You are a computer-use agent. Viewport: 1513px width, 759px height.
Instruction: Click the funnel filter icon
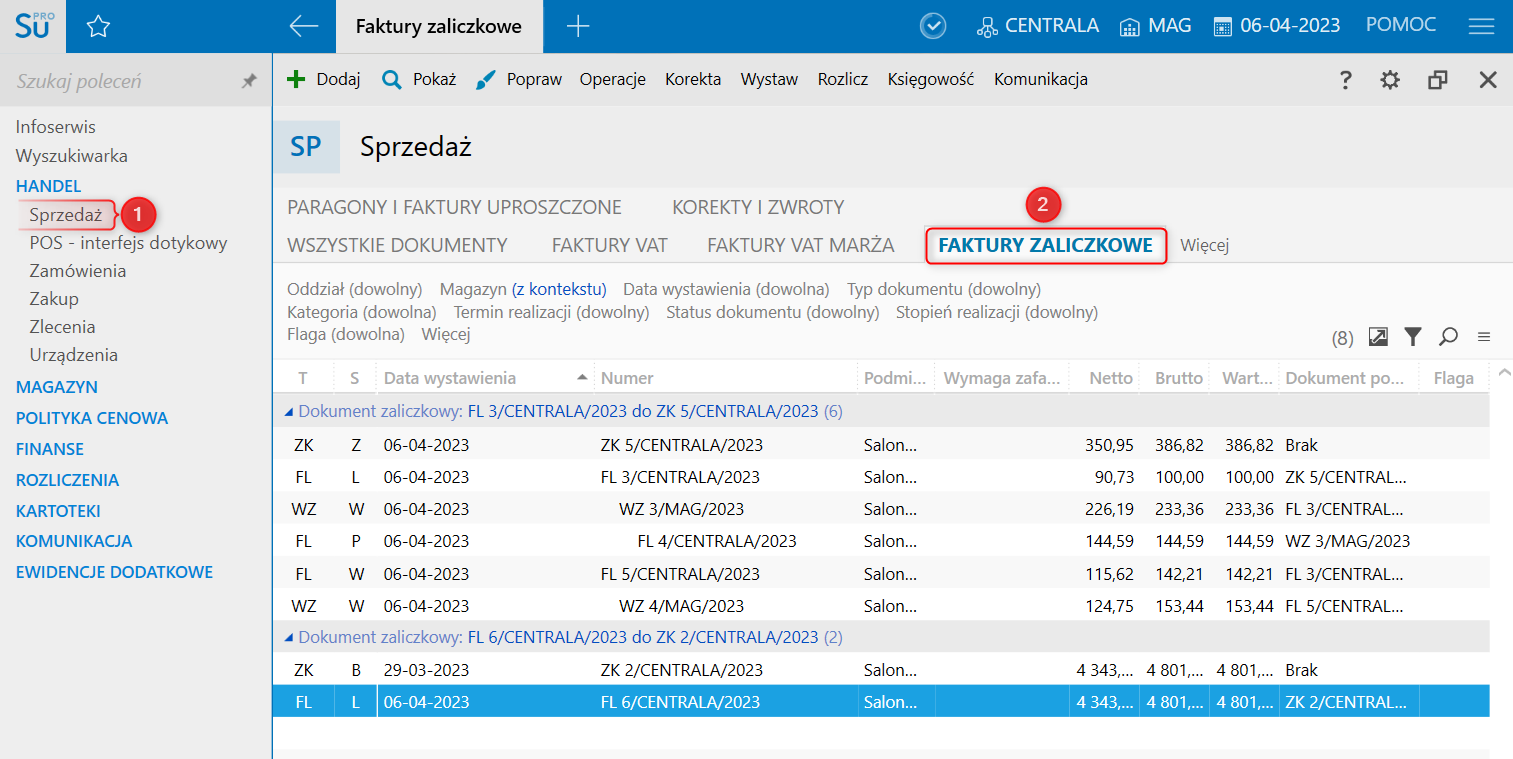point(1412,337)
